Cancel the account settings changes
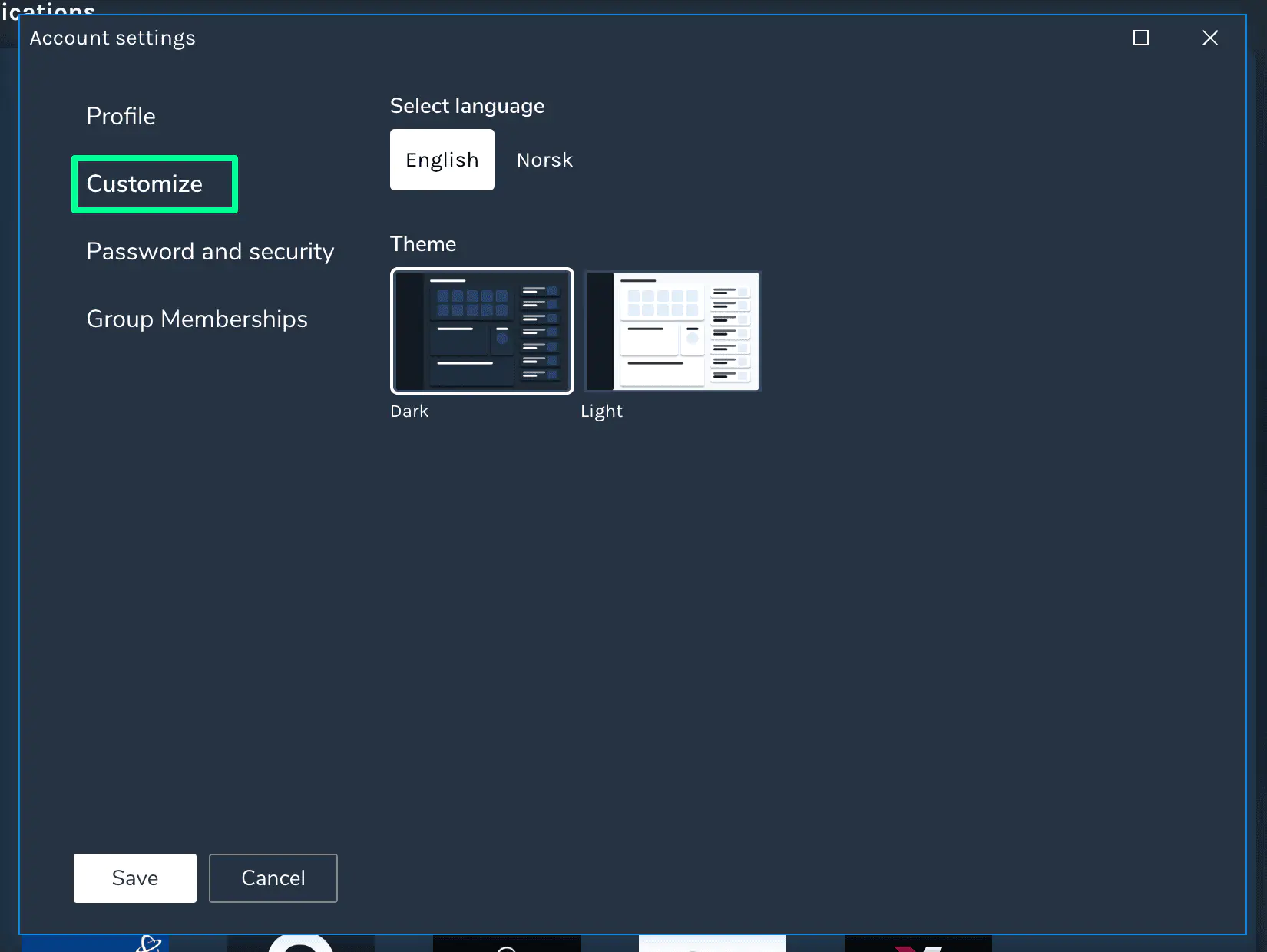 pyautogui.click(x=273, y=878)
